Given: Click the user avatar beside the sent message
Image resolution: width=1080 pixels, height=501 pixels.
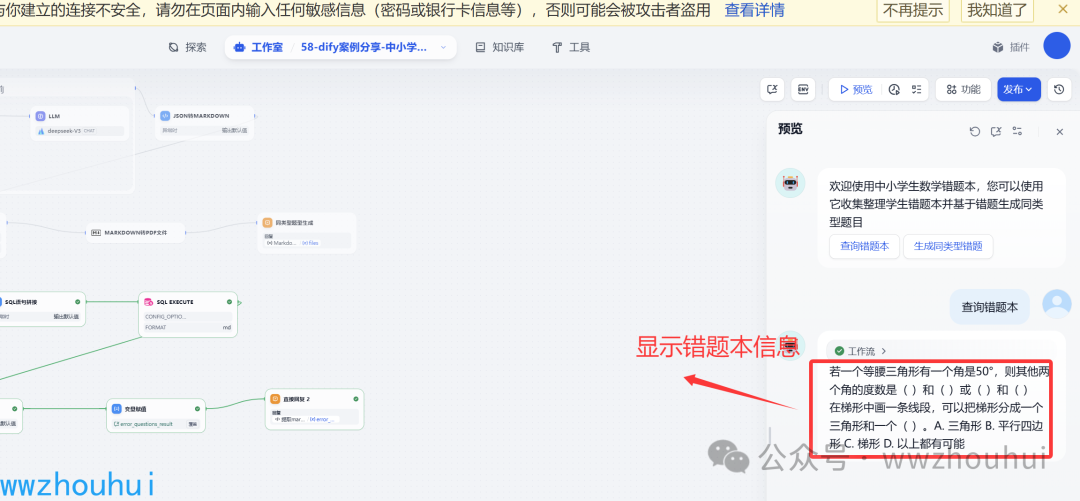Looking at the screenshot, I should tap(1057, 304).
